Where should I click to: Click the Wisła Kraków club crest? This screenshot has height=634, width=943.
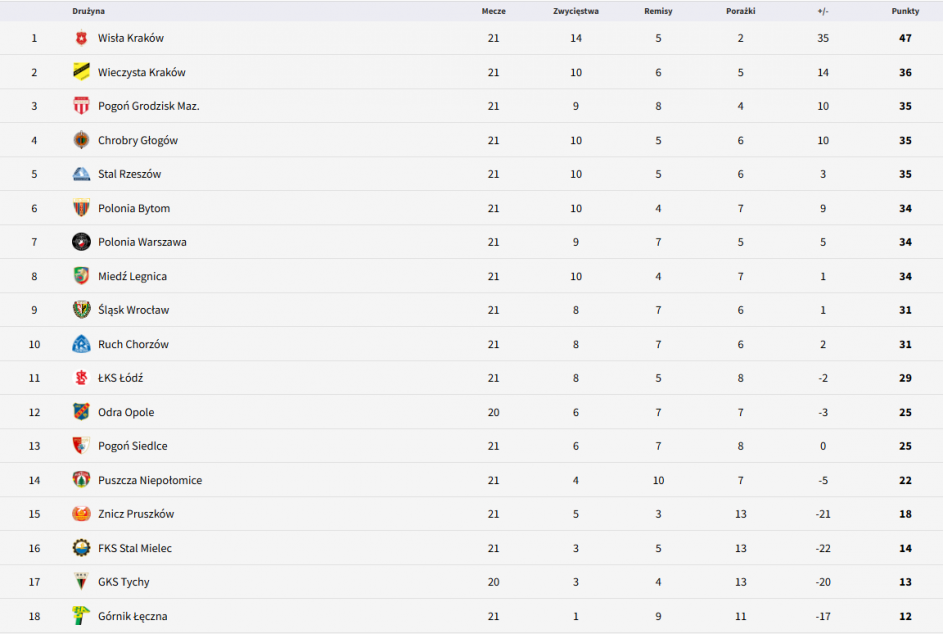click(81, 38)
